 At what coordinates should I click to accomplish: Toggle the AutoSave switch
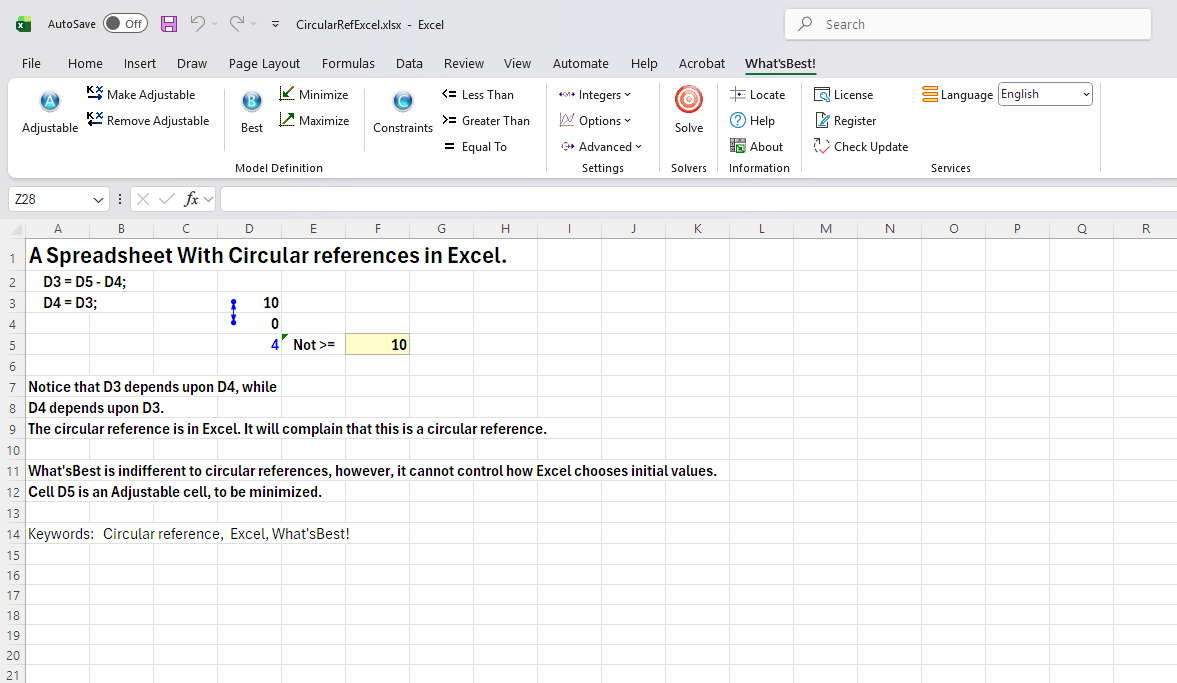click(125, 24)
